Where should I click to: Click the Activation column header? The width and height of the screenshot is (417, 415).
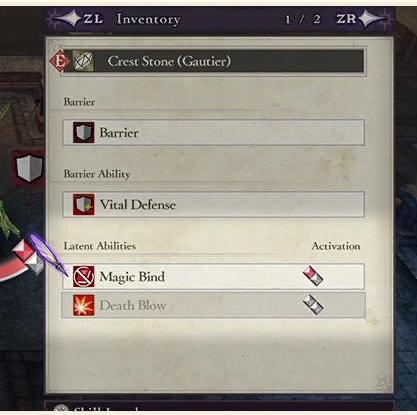click(336, 246)
